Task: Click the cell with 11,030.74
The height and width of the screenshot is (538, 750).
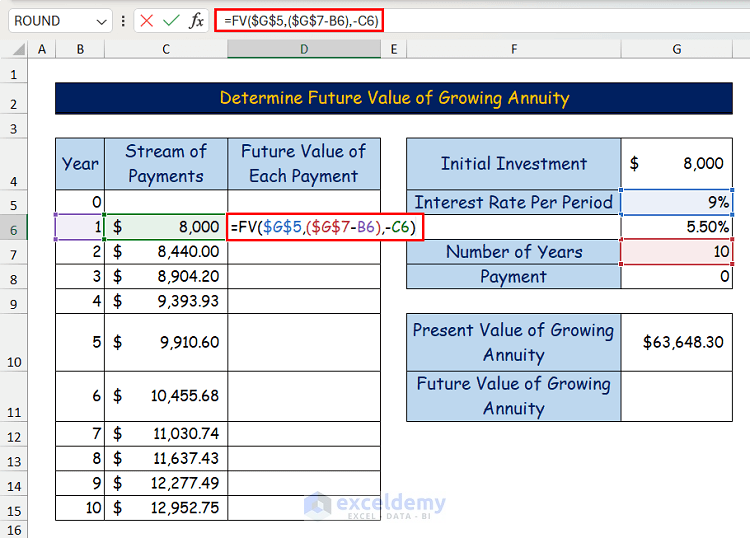Action: (x=166, y=434)
